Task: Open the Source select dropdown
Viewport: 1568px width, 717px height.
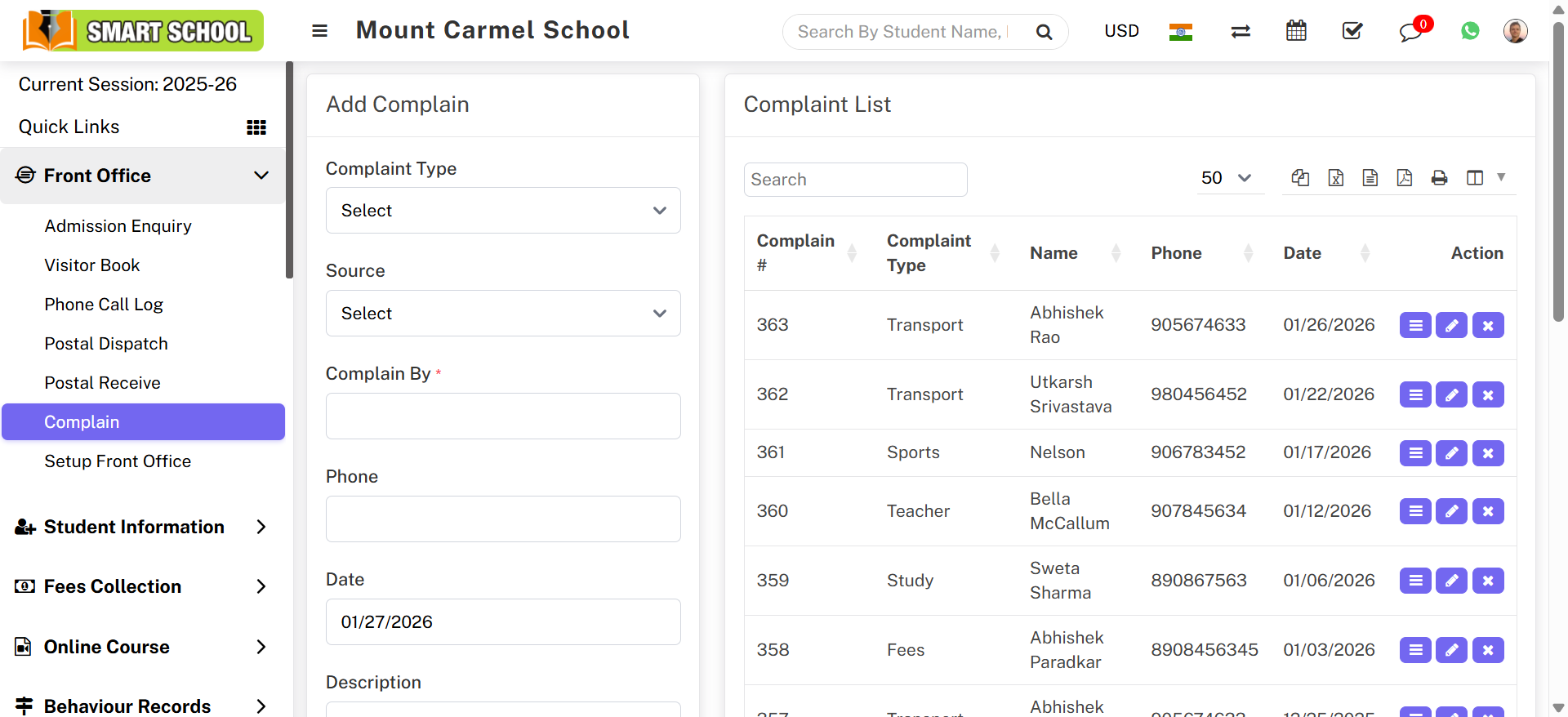Action: (x=503, y=314)
